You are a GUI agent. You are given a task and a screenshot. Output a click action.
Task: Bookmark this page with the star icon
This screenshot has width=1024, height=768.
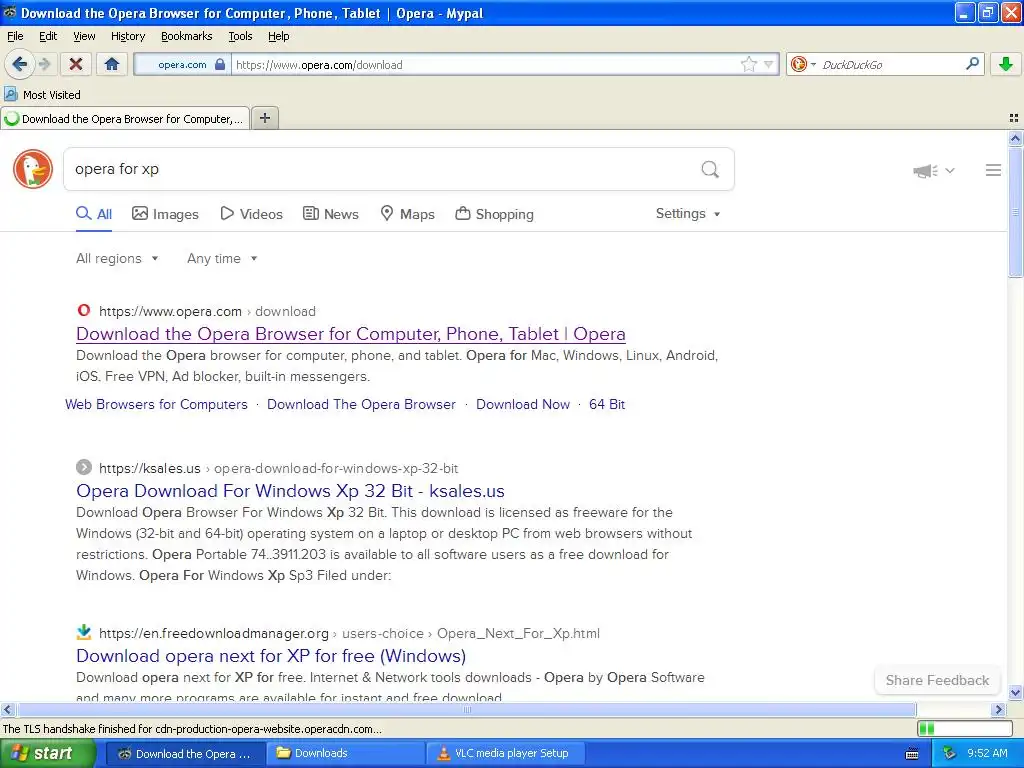748,64
